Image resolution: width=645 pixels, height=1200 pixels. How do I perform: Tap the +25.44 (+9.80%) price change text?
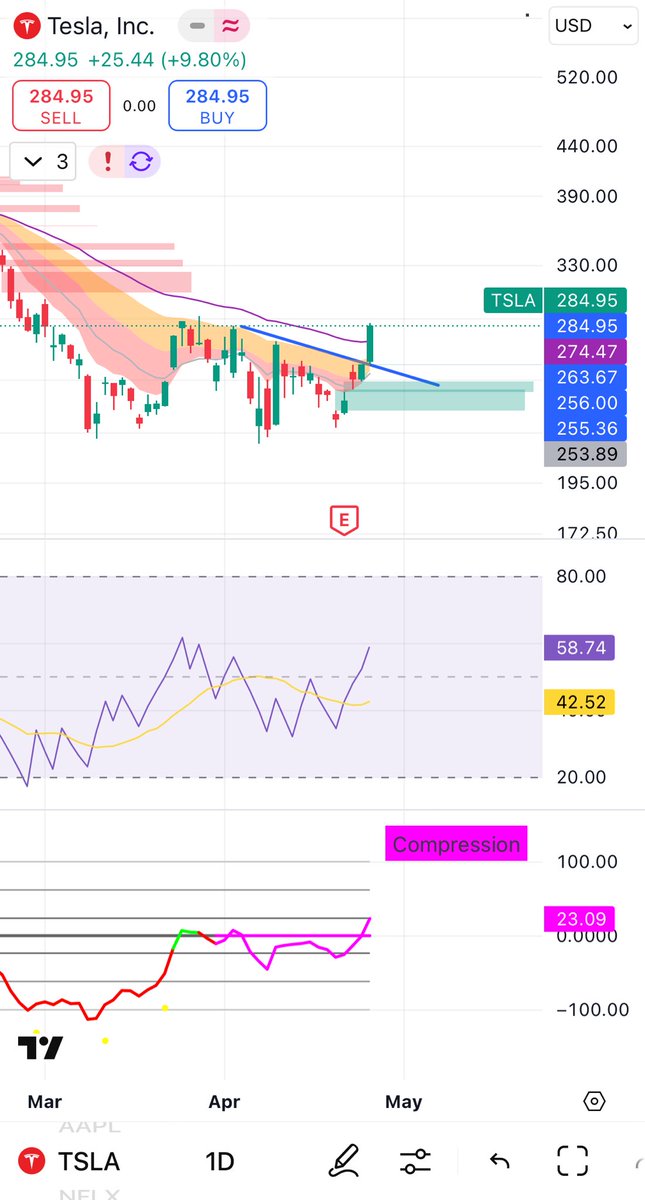167,60
